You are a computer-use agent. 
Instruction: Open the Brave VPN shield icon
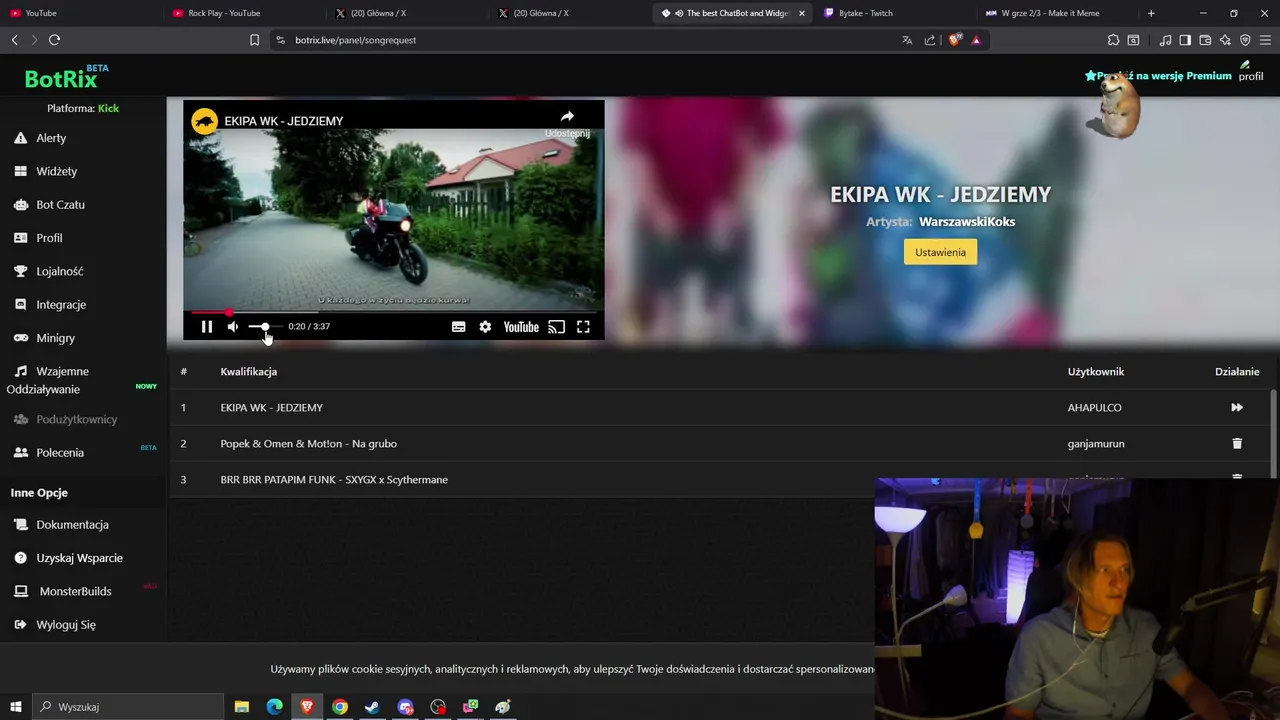[x=1245, y=40]
